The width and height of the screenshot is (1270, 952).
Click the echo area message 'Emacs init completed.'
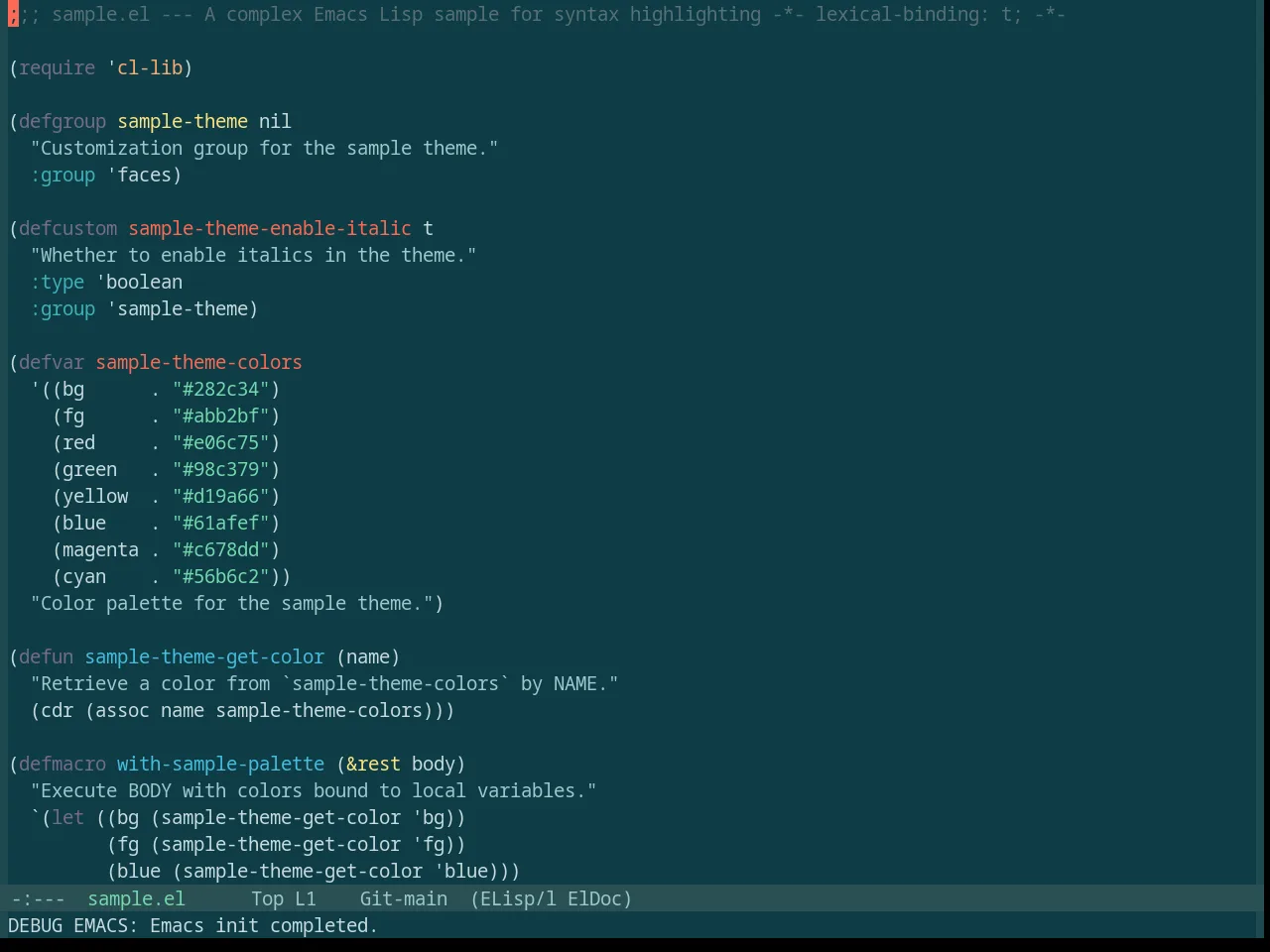pyautogui.click(x=264, y=925)
